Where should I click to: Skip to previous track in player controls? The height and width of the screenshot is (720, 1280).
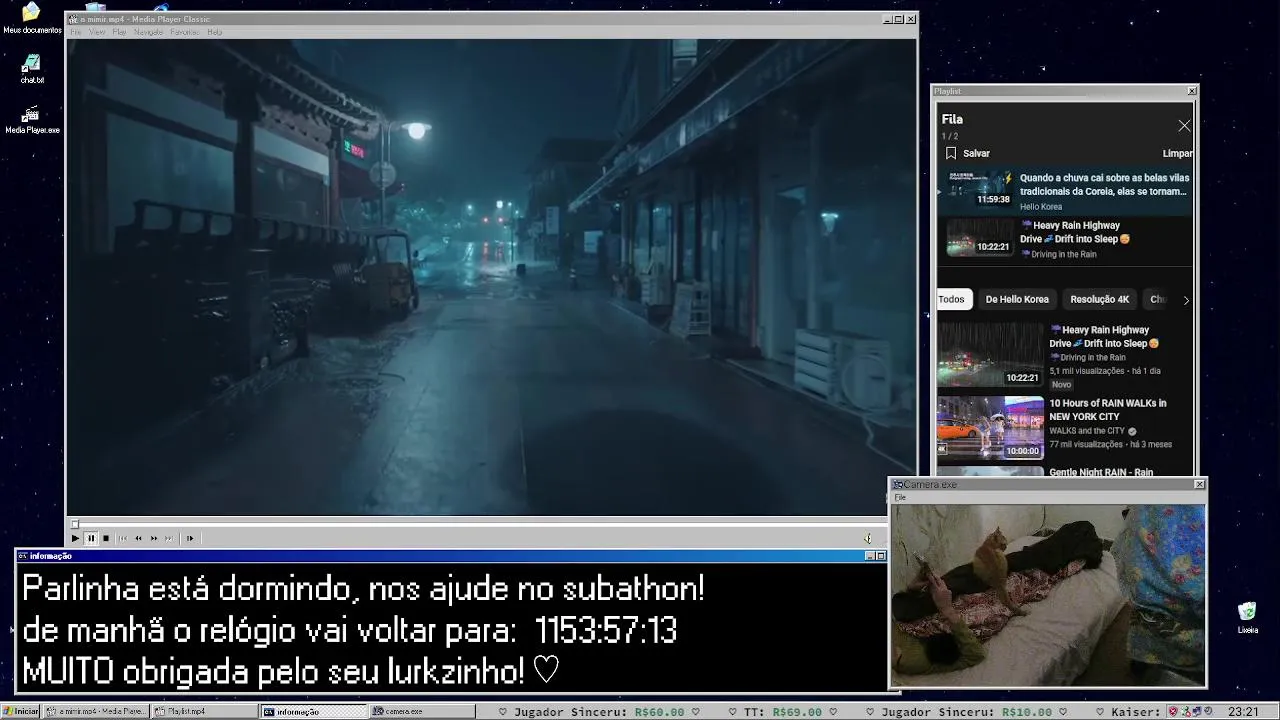point(123,538)
